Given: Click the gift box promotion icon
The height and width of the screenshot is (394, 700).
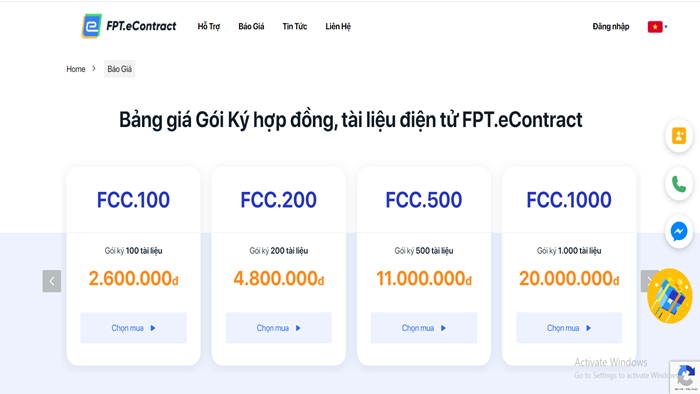Looking at the screenshot, I should 670,296.
